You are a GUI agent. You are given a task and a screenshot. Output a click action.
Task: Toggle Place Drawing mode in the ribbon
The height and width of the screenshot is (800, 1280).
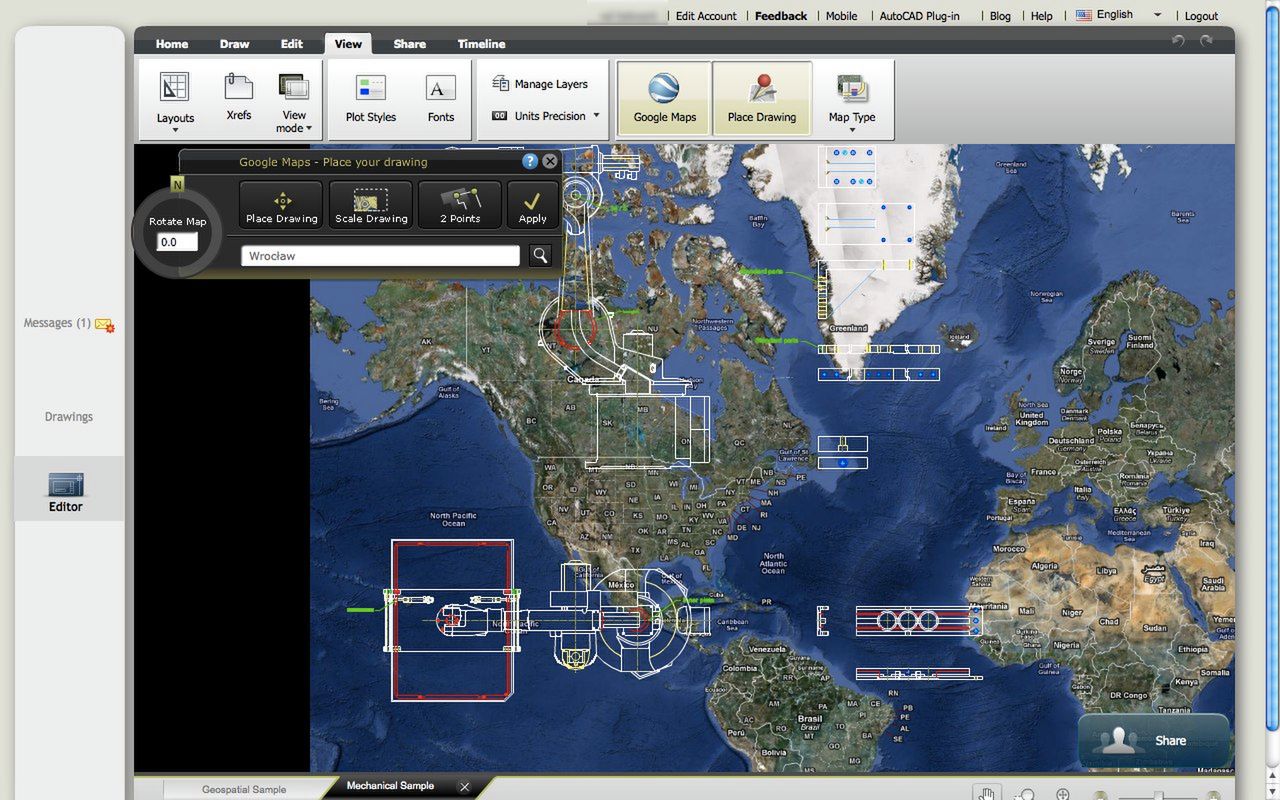[762, 97]
